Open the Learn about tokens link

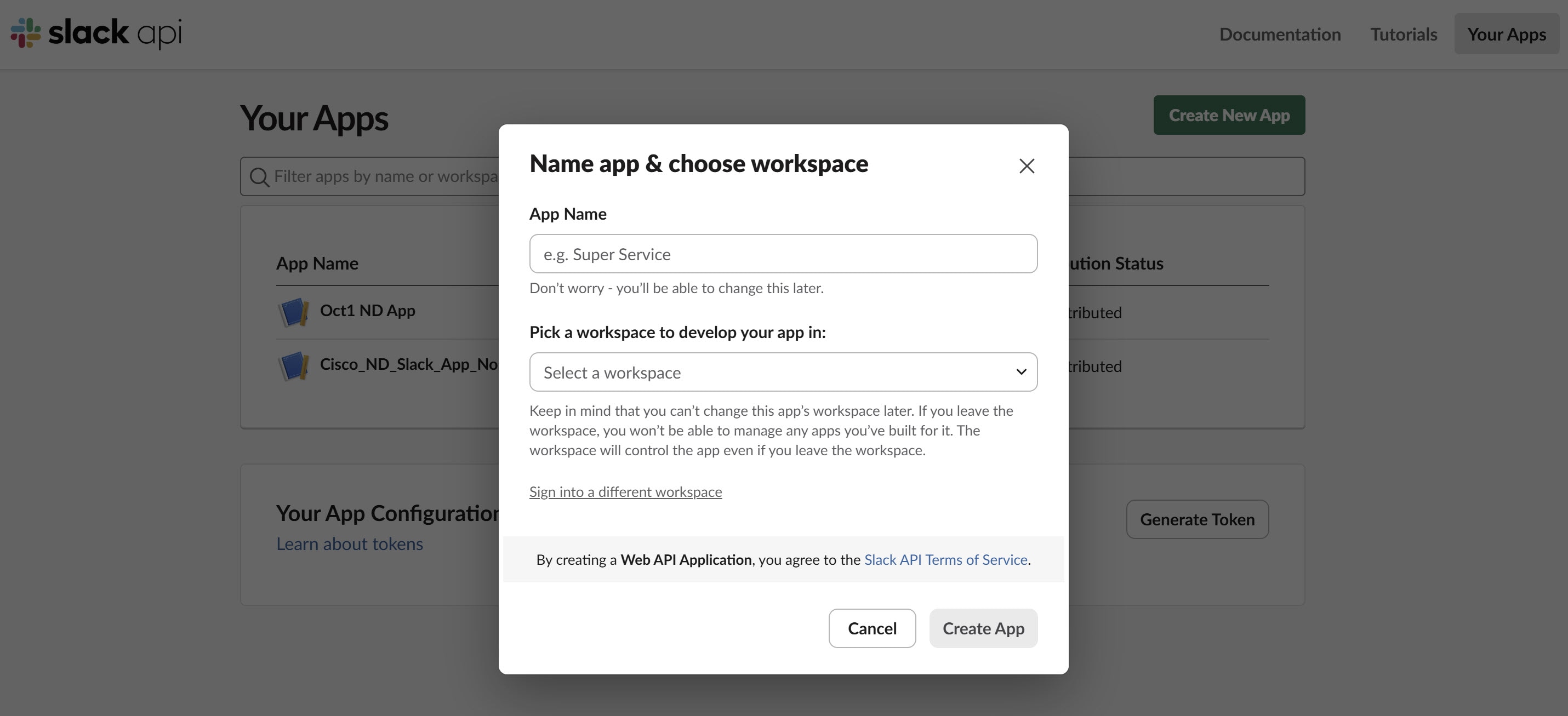[x=350, y=544]
